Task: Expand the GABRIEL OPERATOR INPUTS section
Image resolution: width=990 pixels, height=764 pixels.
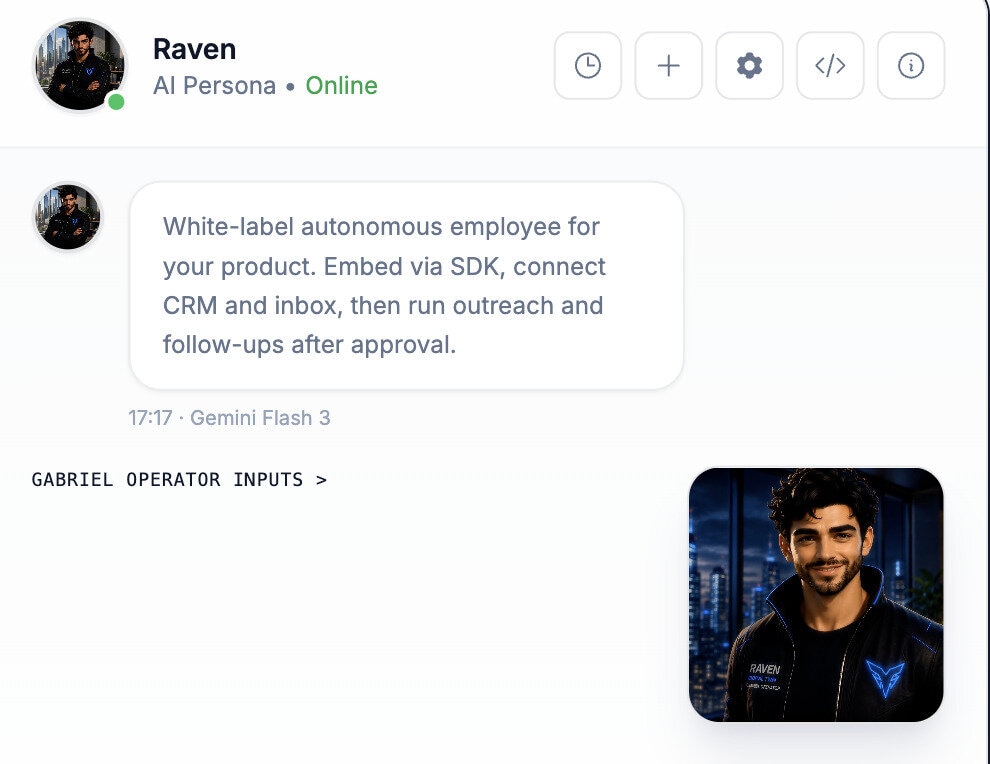Action: click(179, 480)
